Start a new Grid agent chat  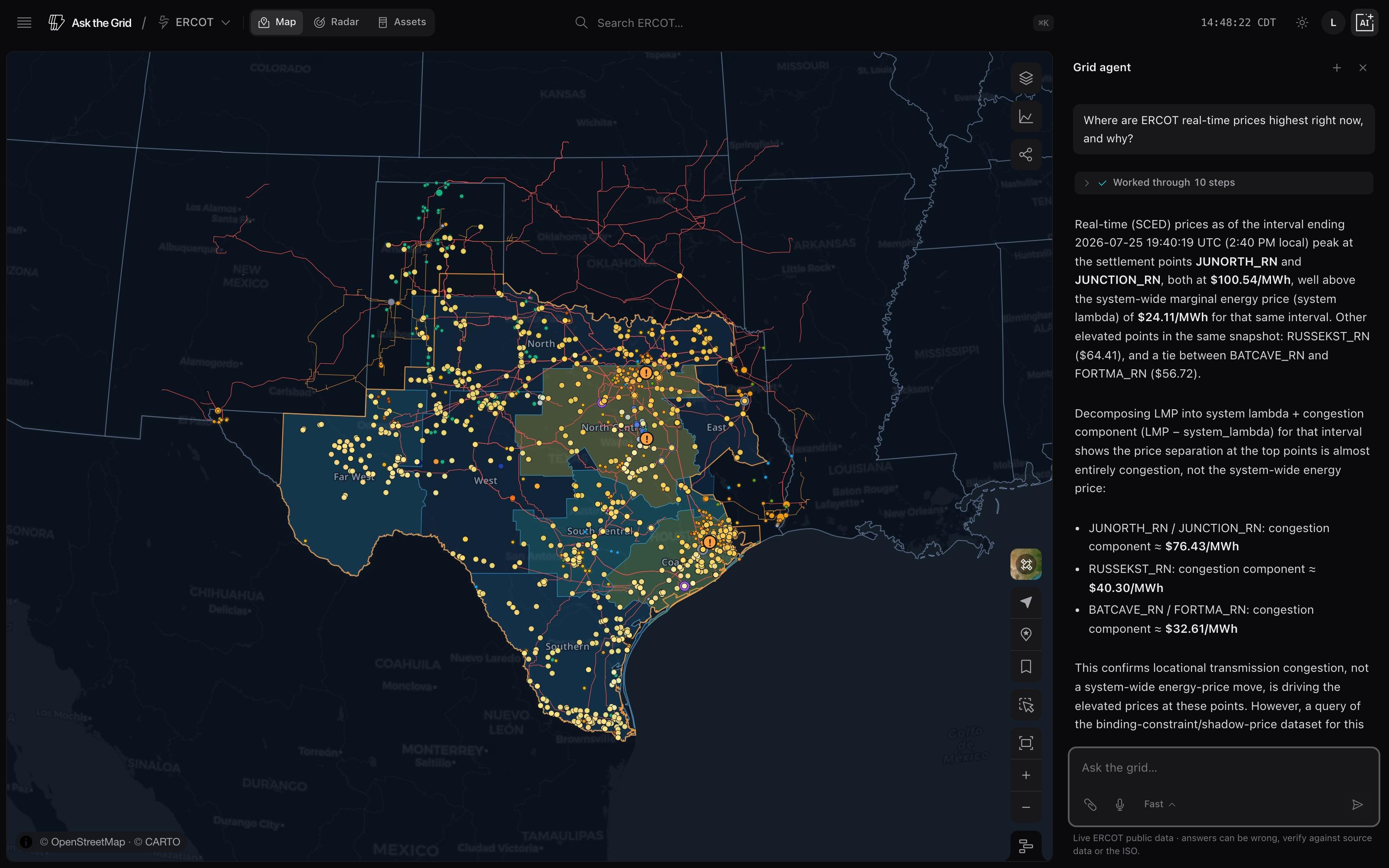point(1337,68)
